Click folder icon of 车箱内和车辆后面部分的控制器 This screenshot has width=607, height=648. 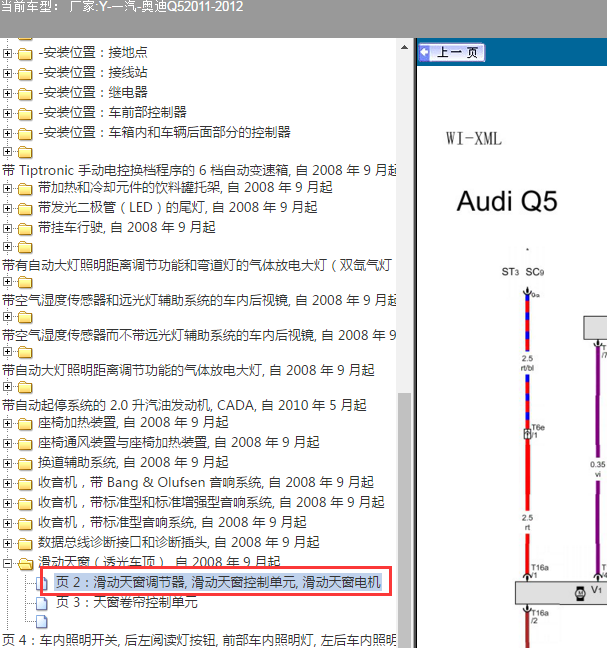pos(25,133)
